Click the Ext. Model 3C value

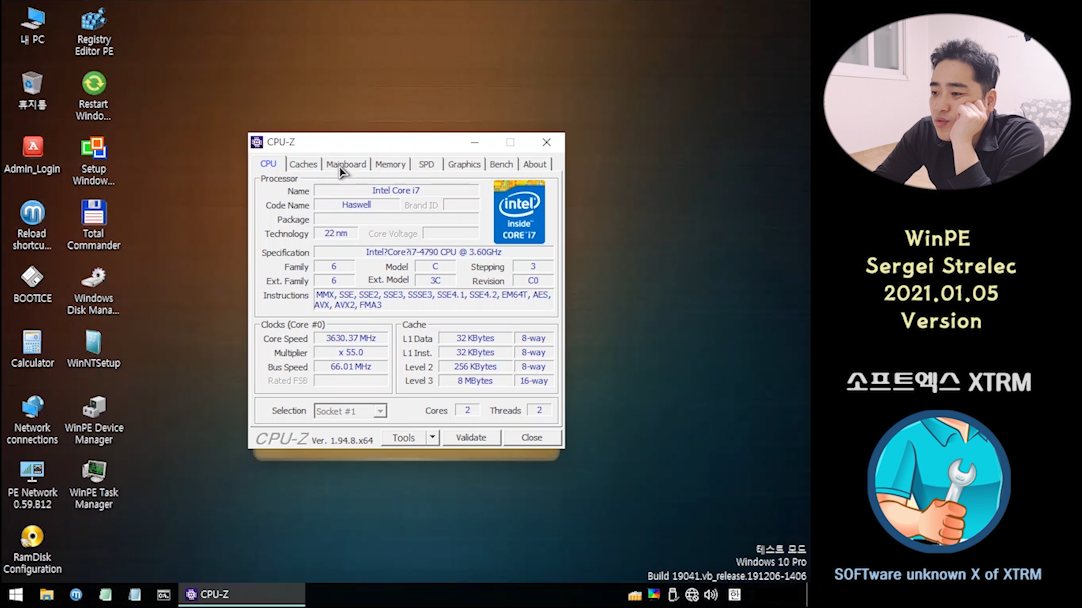(x=435, y=281)
